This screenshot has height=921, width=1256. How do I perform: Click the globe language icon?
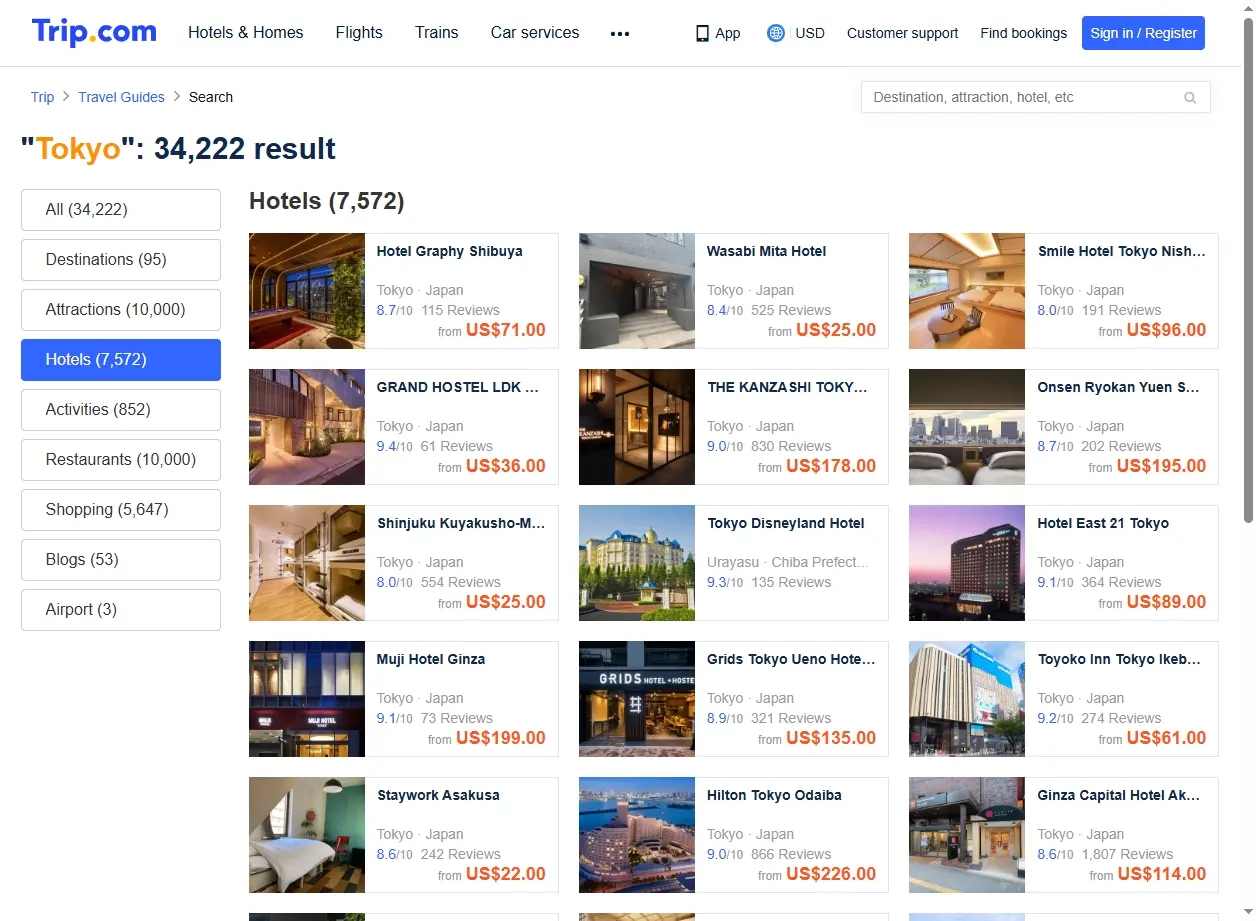coord(776,33)
